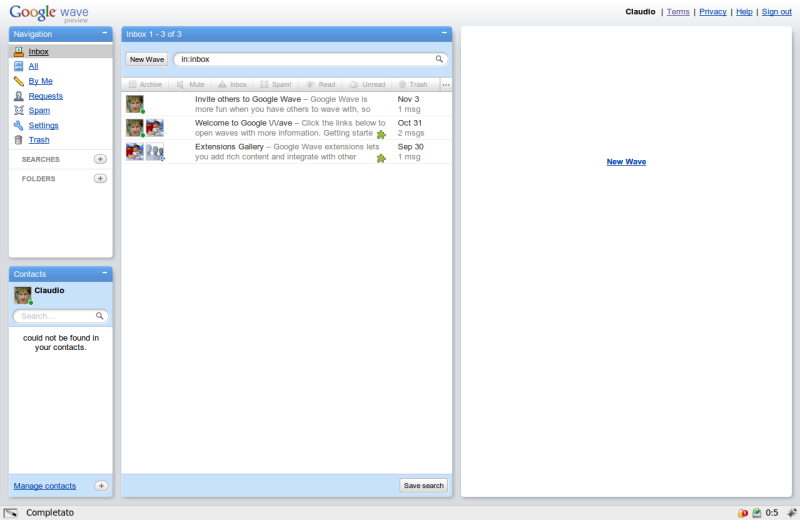Open the All waves link
Viewport: 800px width, 520px height.
tap(33, 66)
